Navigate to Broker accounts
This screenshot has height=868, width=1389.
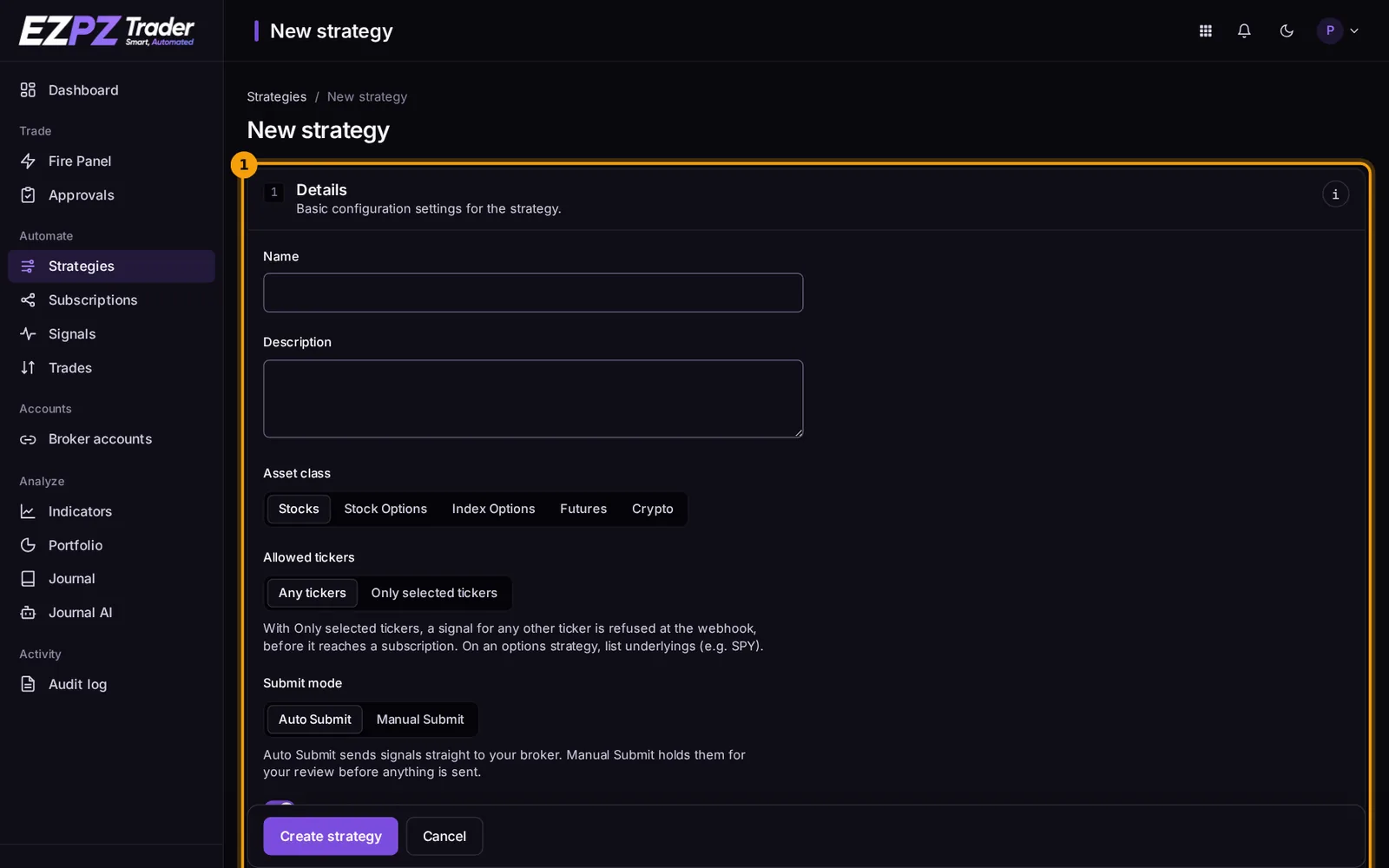(x=111, y=439)
